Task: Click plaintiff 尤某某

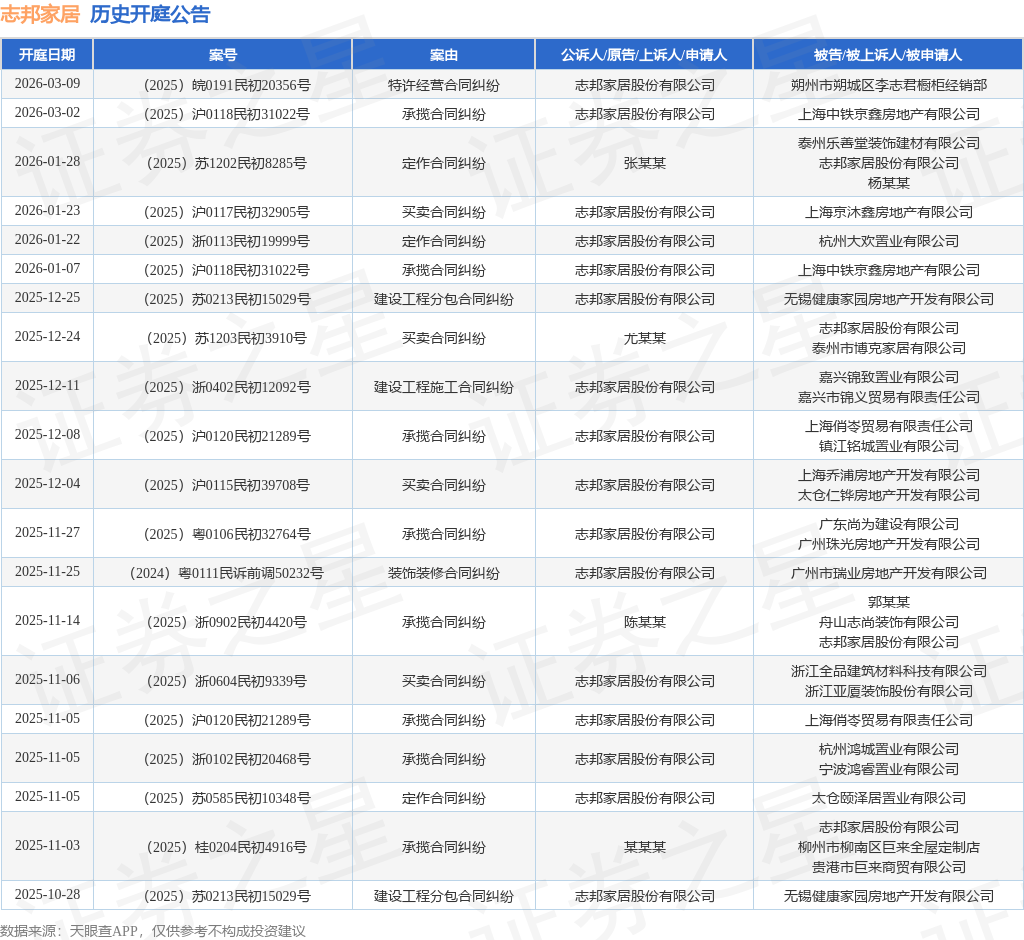Action: tap(645, 338)
